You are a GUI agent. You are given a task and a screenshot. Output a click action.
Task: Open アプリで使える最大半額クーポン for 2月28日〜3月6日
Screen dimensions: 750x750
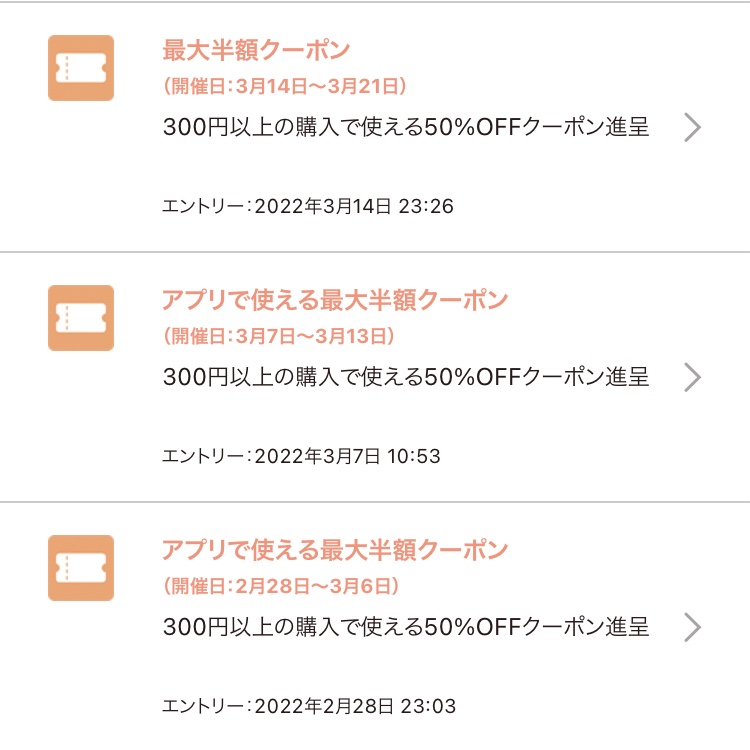335,550
